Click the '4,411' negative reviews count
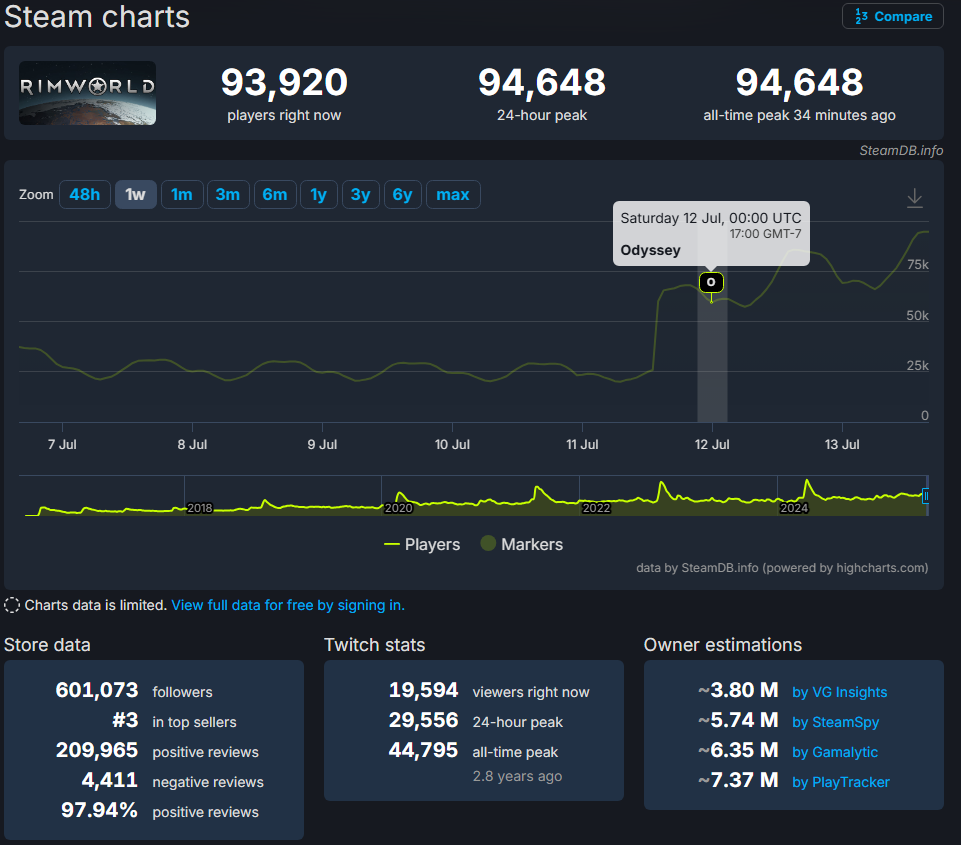Viewport: 961px width, 845px height. coord(110,780)
